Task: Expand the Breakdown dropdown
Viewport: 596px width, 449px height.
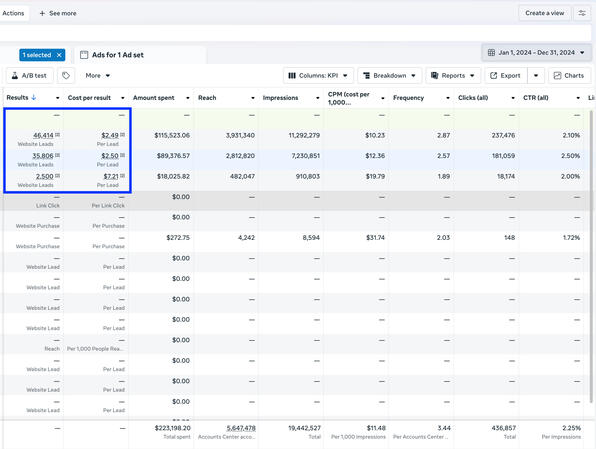Action: click(389, 76)
